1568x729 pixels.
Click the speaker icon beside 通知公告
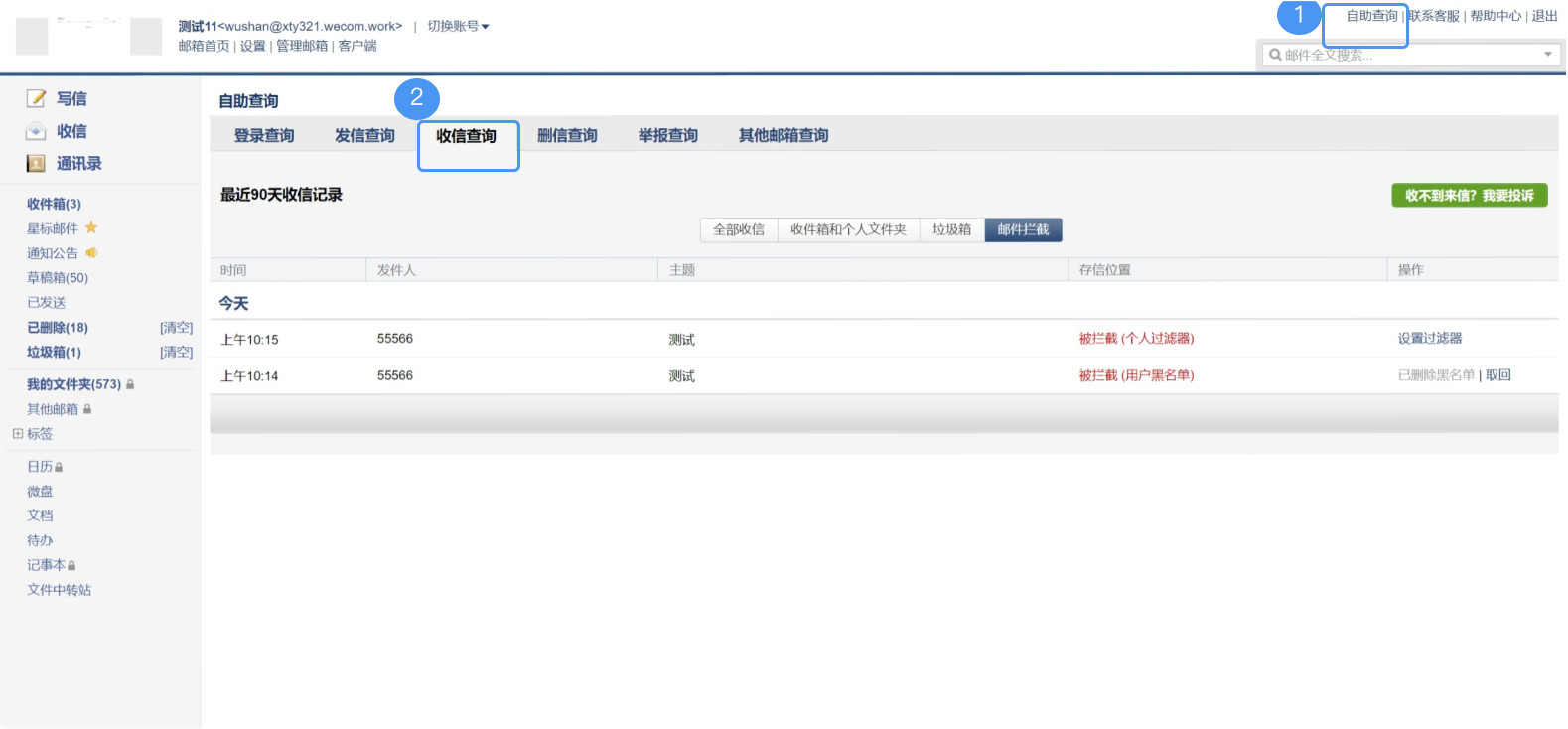click(91, 253)
